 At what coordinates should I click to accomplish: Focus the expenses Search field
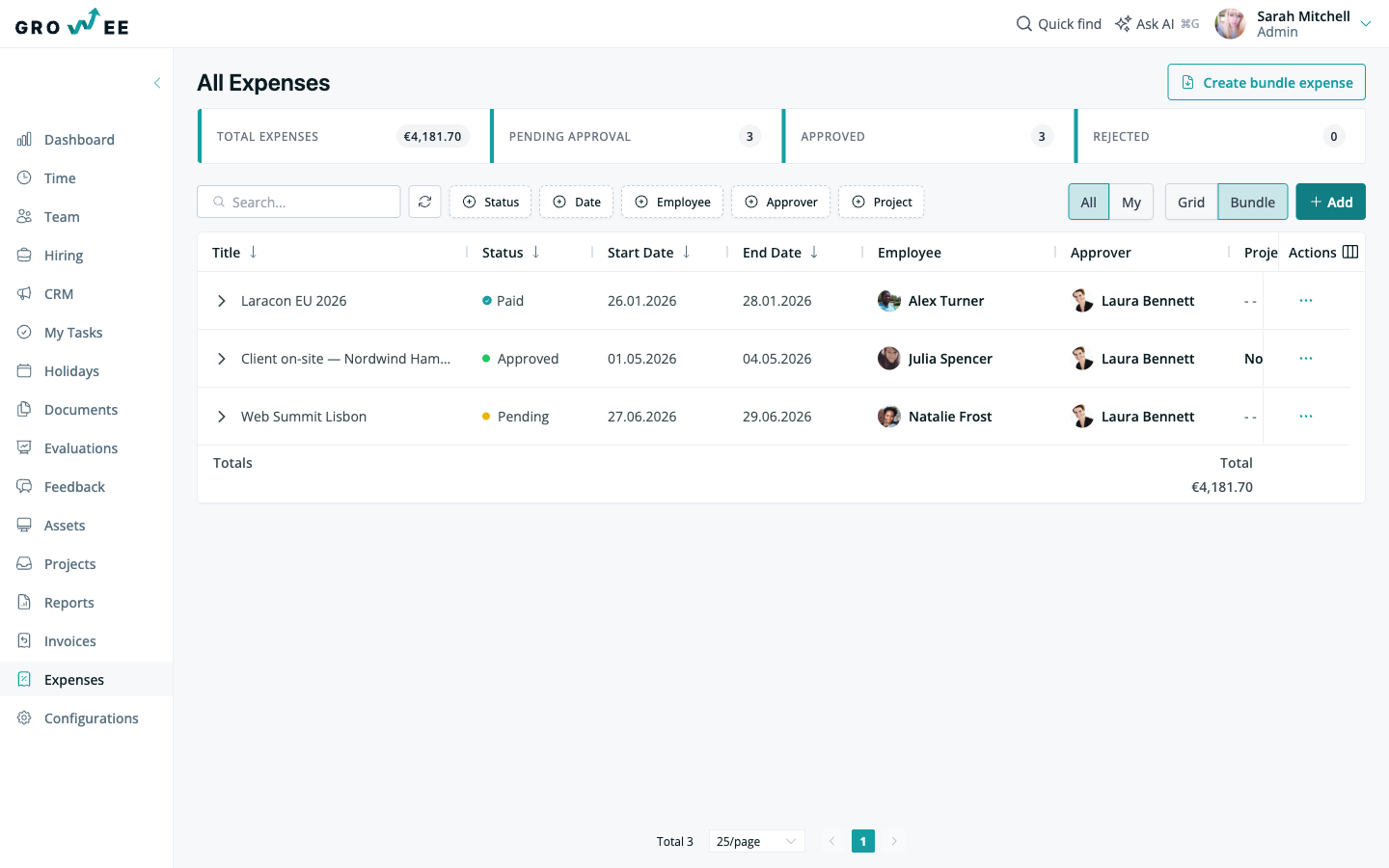click(x=299, y=202)
